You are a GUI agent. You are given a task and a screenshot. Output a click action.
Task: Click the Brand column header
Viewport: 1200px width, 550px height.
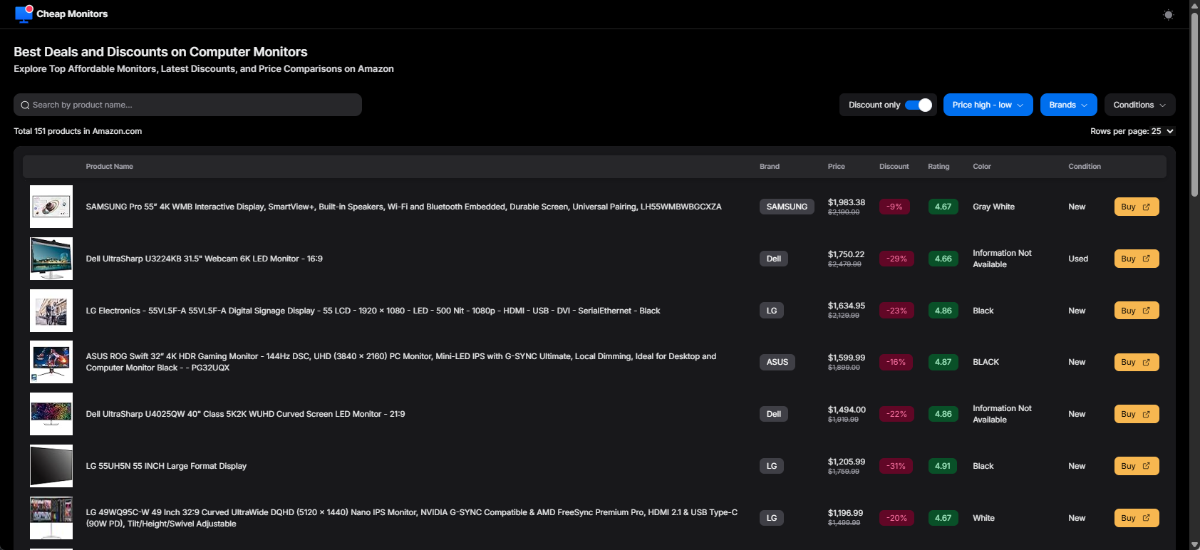tap(769, 167)
